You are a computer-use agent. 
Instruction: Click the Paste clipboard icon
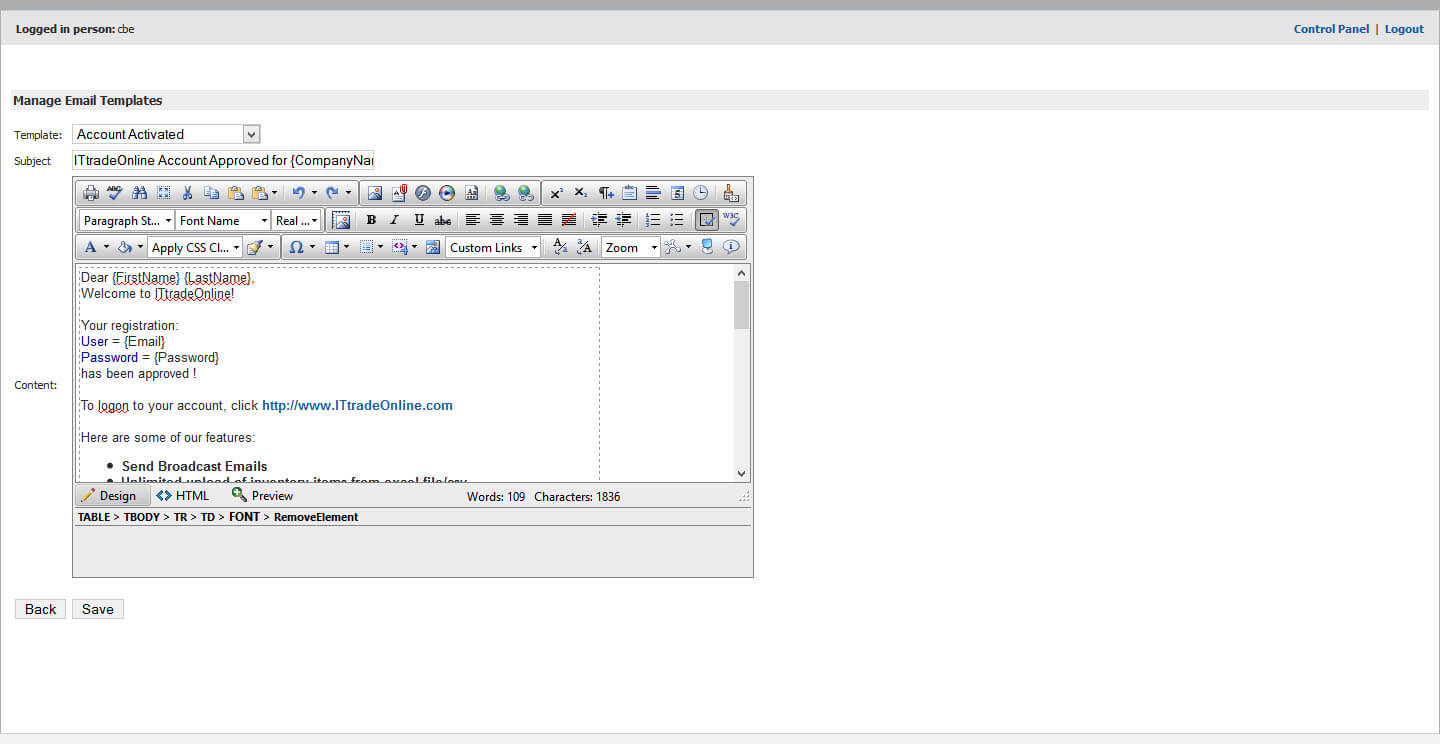(236, 193)
